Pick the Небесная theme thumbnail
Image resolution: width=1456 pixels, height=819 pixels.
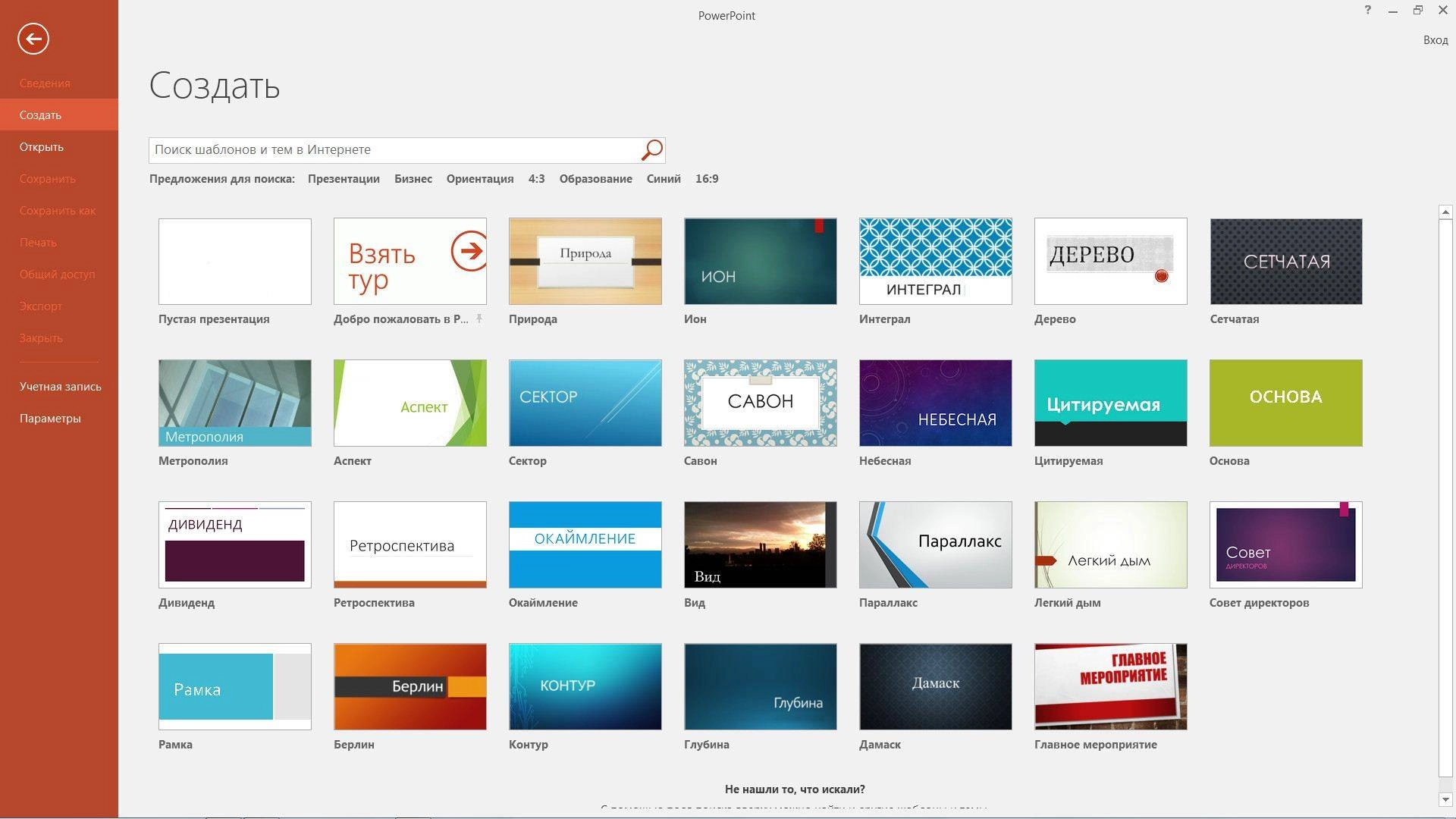coord(936,403)
